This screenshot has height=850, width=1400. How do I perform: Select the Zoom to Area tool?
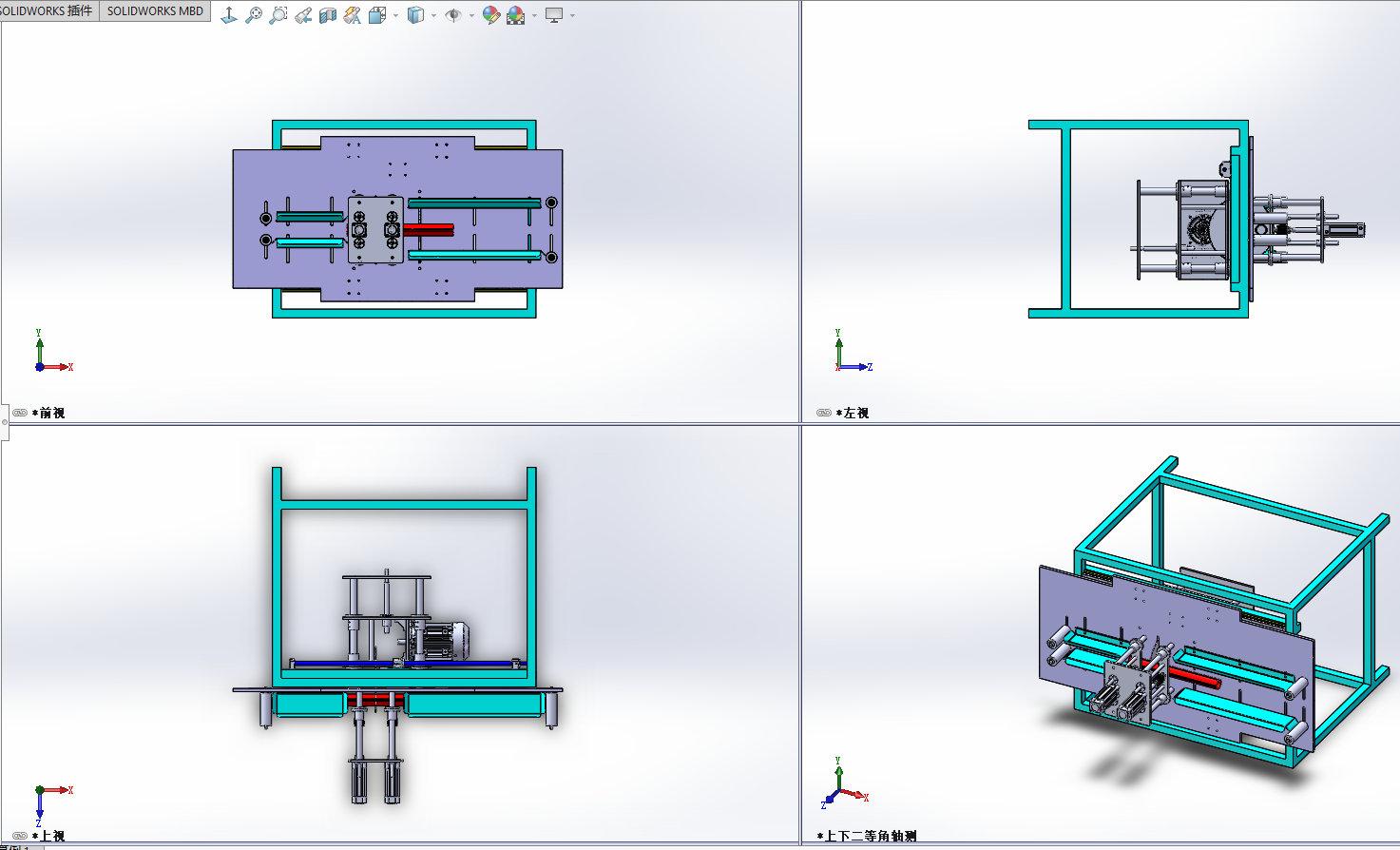278,15
